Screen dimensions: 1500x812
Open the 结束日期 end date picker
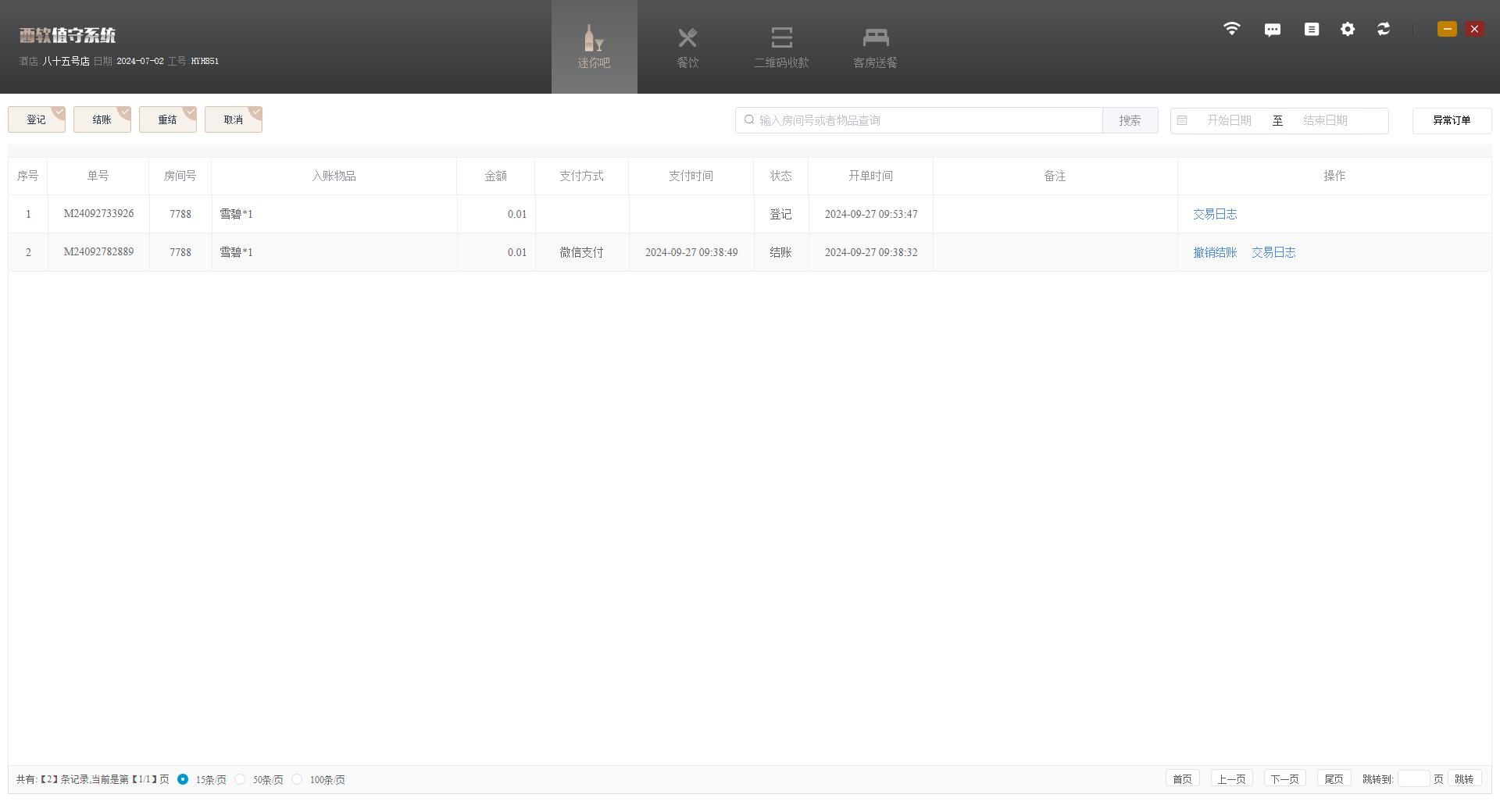coord(1325,120)
